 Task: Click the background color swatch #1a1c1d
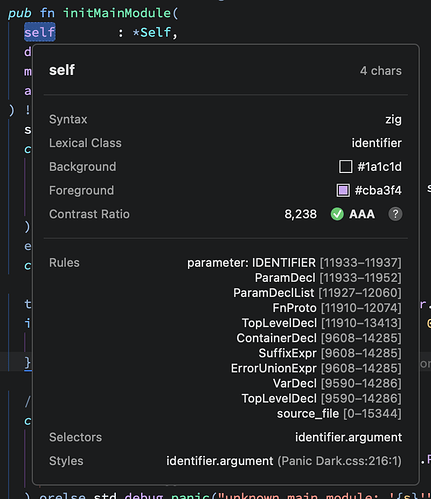click(345, 166)
